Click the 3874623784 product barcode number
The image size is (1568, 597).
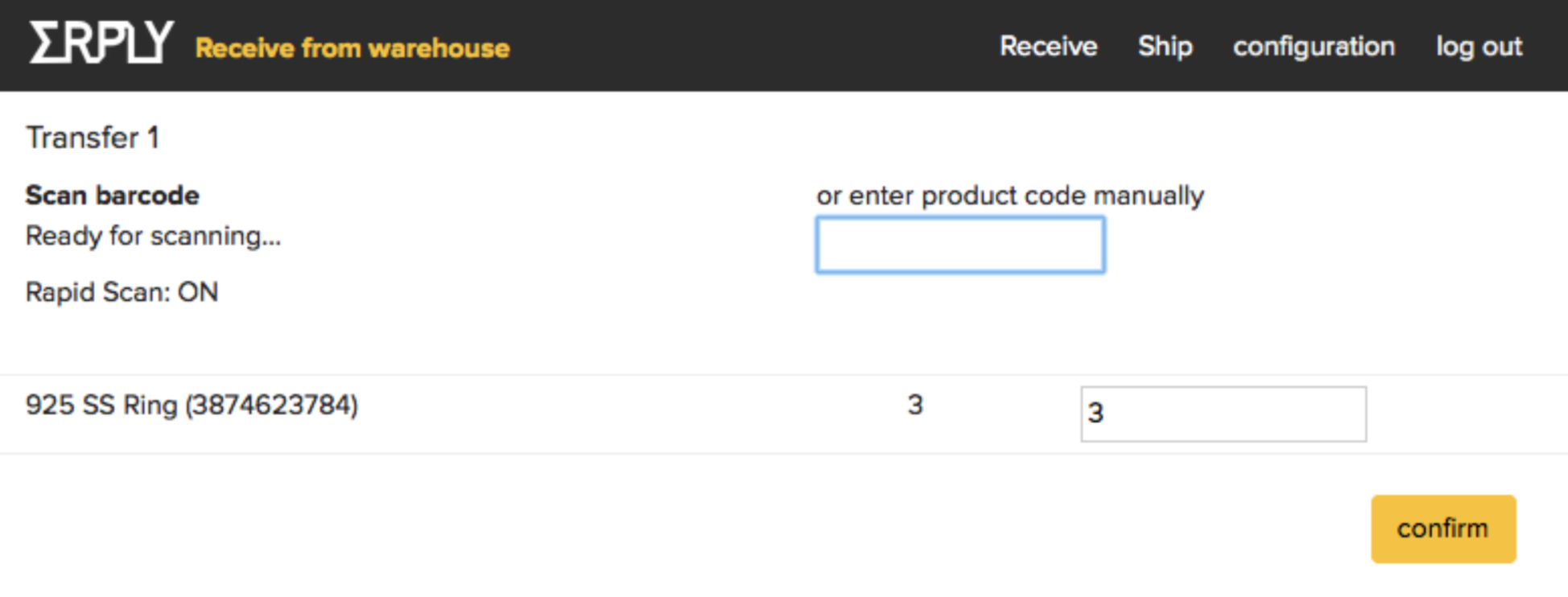(271, 405)
